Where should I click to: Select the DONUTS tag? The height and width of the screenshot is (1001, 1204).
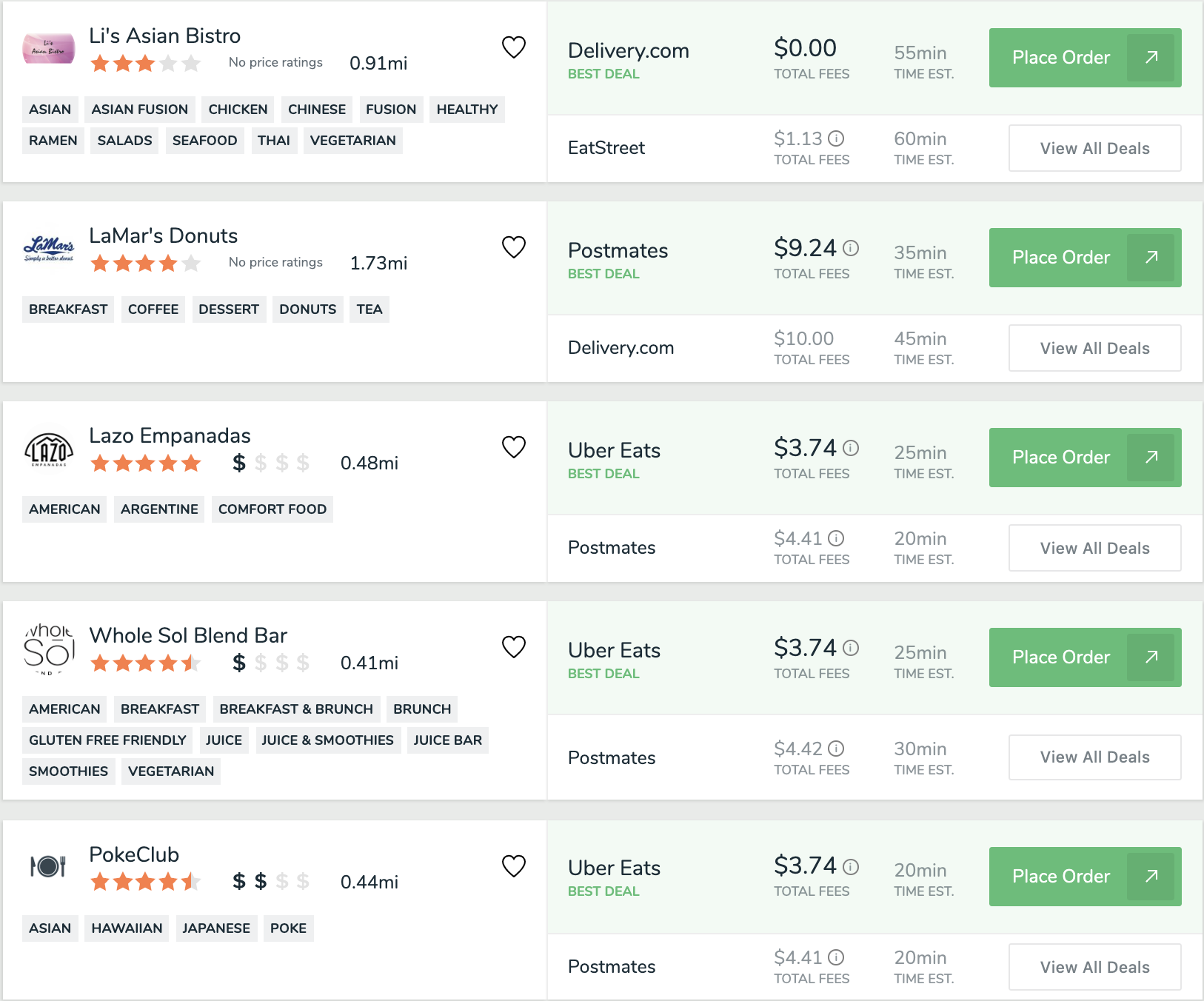(x=308, y=309)
